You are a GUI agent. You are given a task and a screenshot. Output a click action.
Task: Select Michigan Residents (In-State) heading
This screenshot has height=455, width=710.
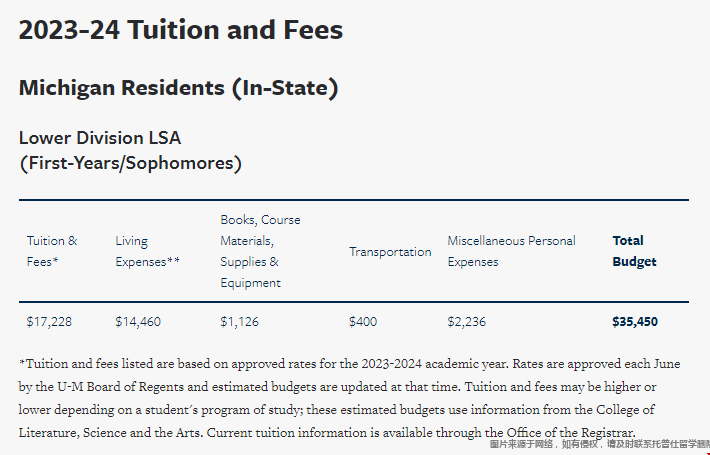point(178,88)
